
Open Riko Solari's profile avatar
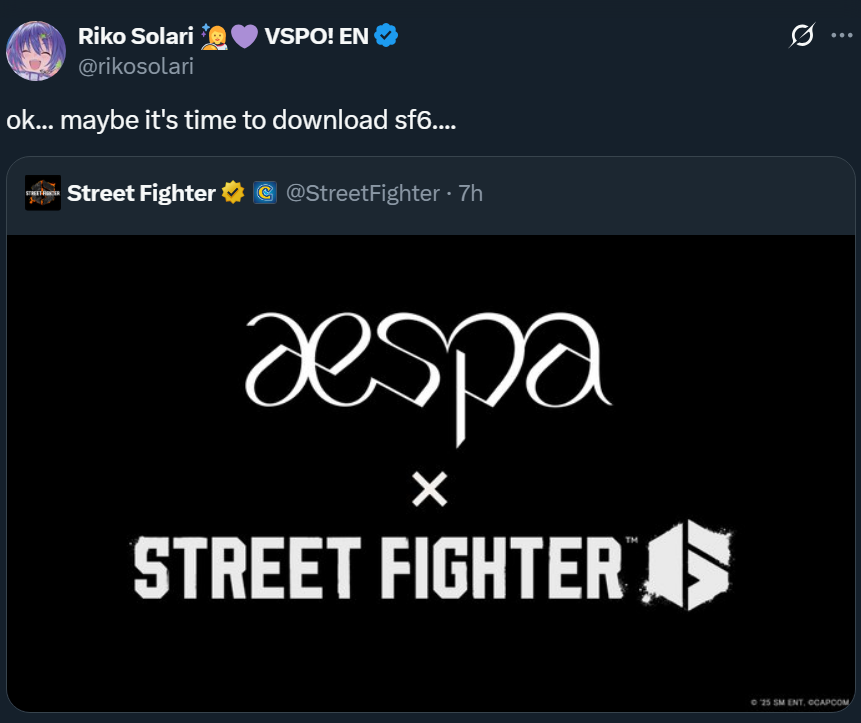coord(36,50)
